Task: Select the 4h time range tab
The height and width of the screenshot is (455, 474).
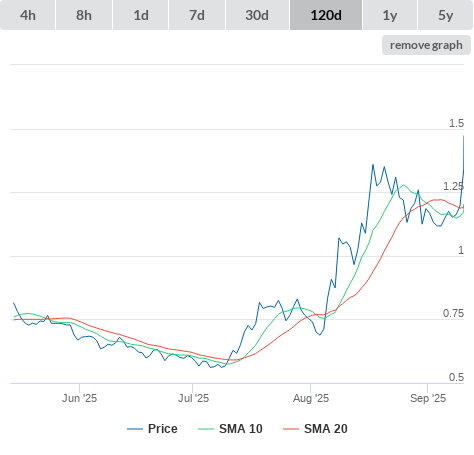Action: point(27,15)
